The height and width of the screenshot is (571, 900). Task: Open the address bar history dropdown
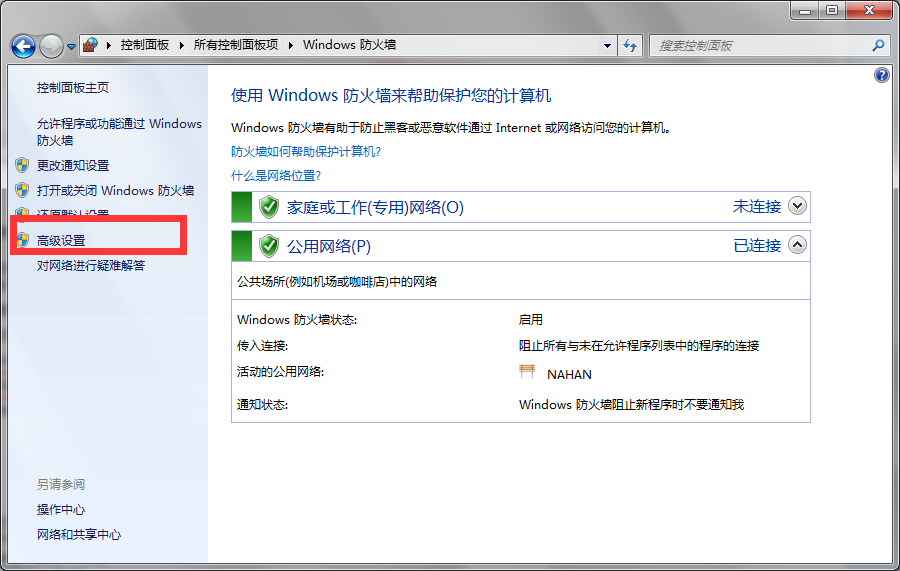pyautogui.click(x=607, y=45)
